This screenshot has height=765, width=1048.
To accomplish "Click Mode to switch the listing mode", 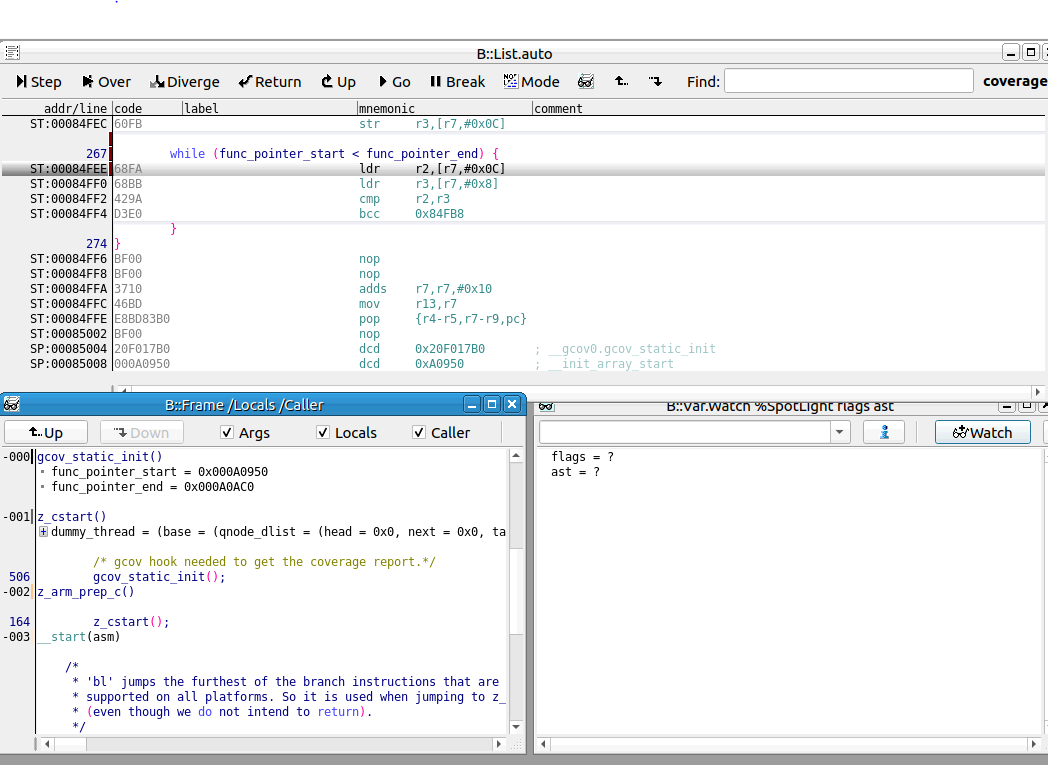I will coord(531,81).
